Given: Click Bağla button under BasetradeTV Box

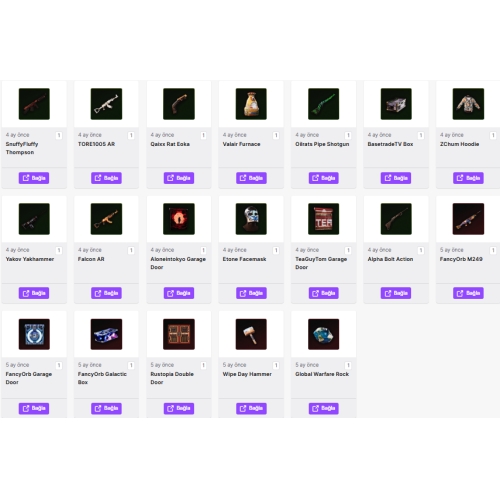Looking at the screenshot, I should point(396,178).
